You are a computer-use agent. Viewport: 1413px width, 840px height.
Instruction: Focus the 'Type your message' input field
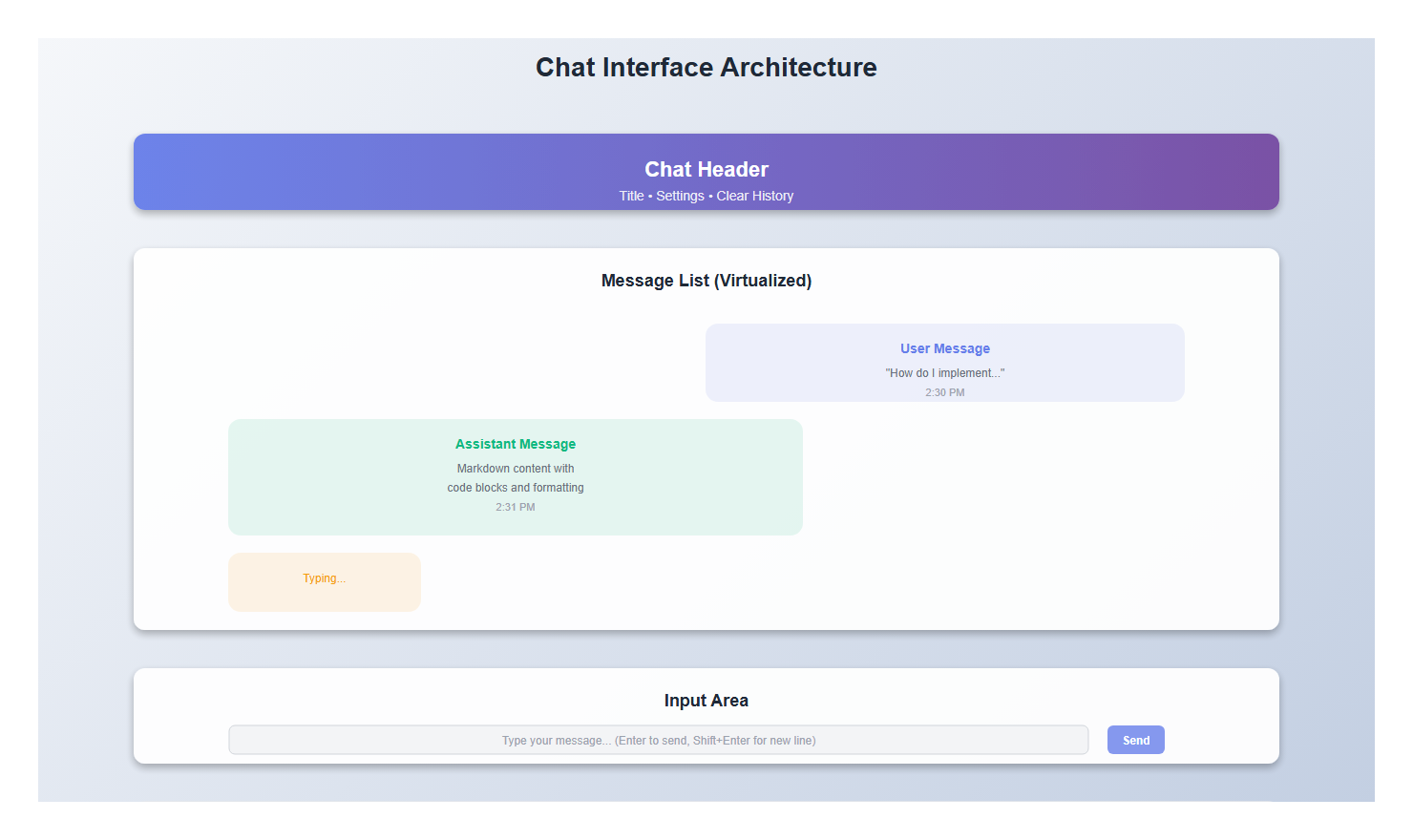coord(658,740)
